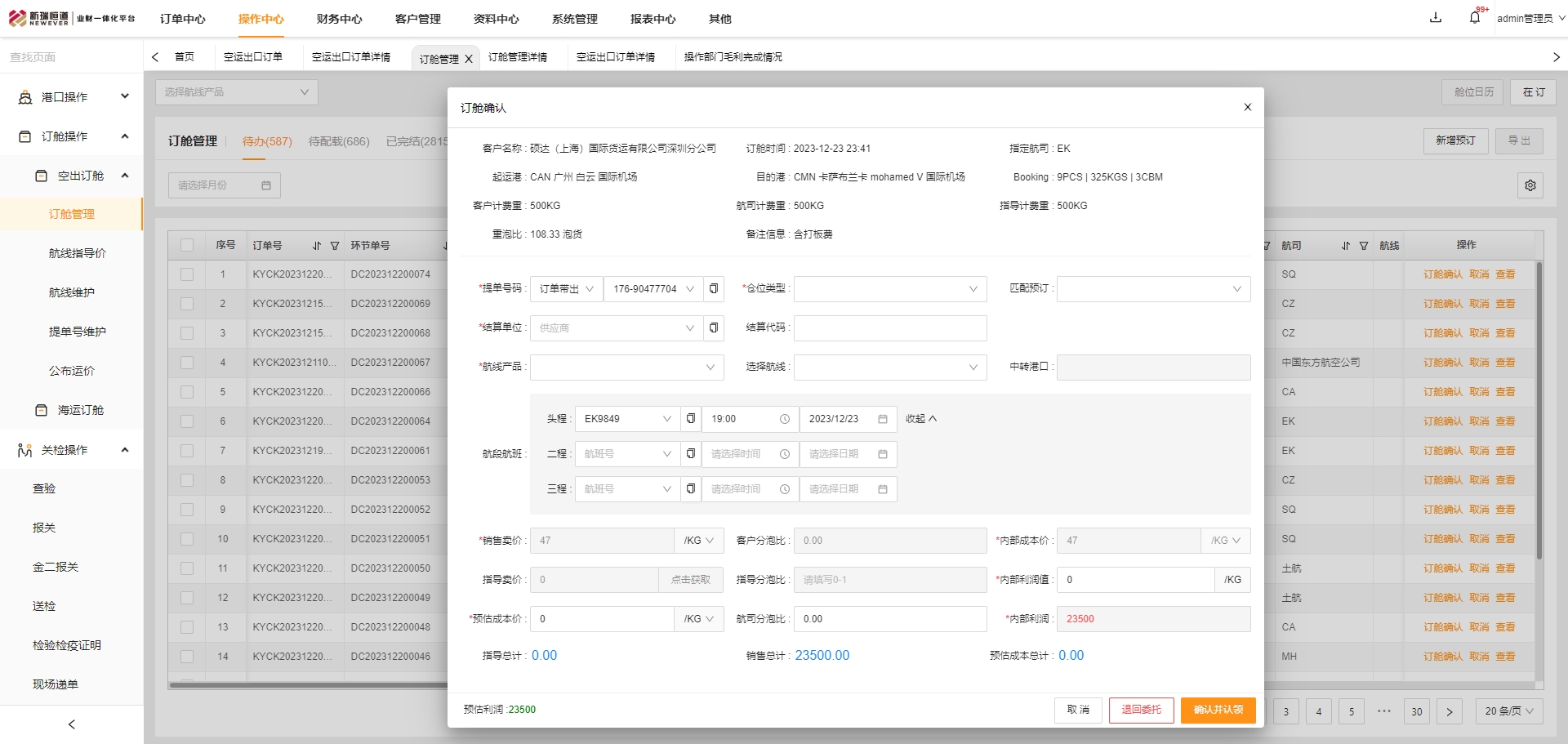Viewport: 1568px width, 744px height.
Task: Collapse the sidebar with bottom arrow
Action: tap(72, 724)
